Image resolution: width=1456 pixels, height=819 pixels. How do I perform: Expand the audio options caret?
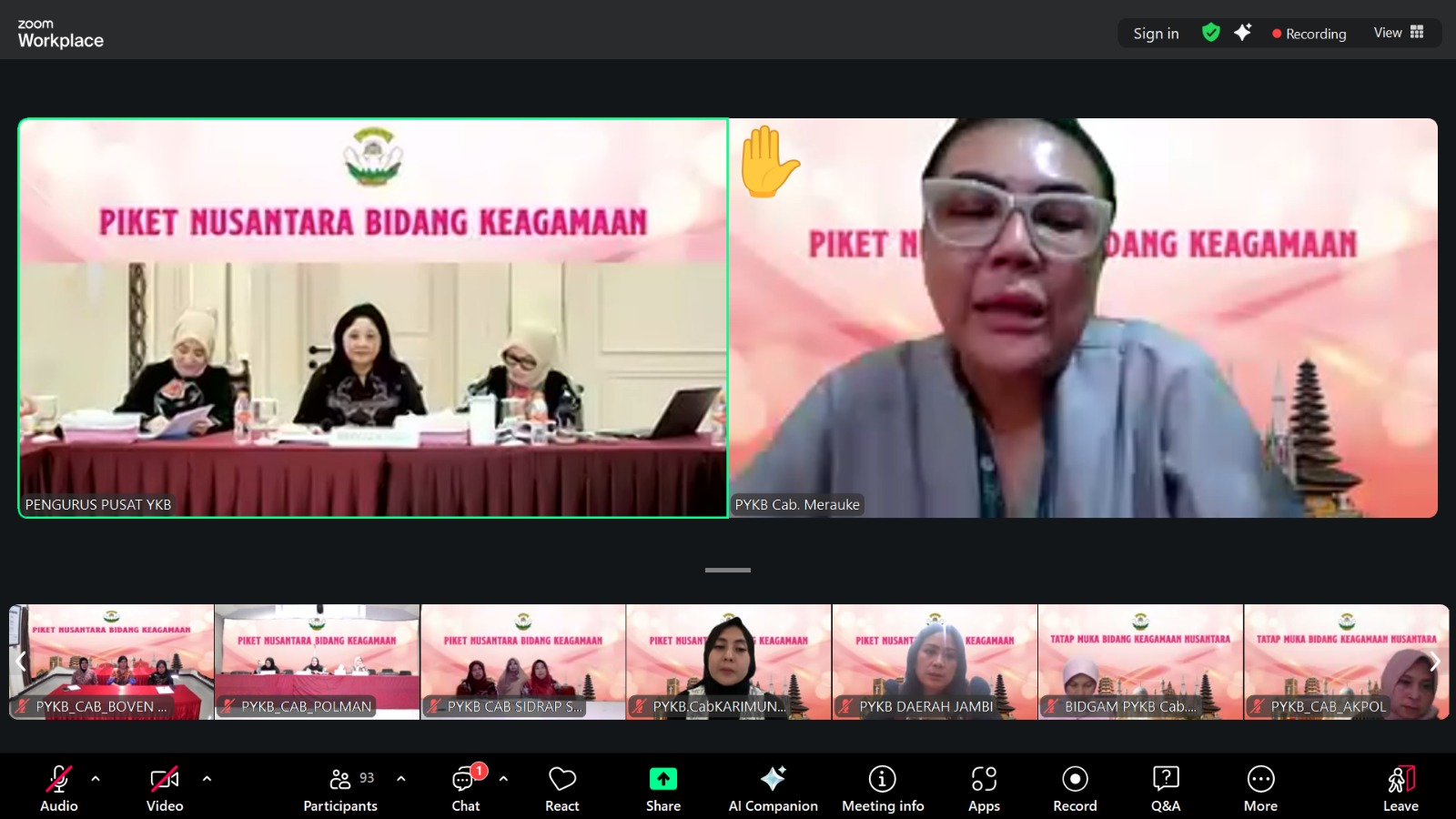pyautogui.click(x=96, y=779)
